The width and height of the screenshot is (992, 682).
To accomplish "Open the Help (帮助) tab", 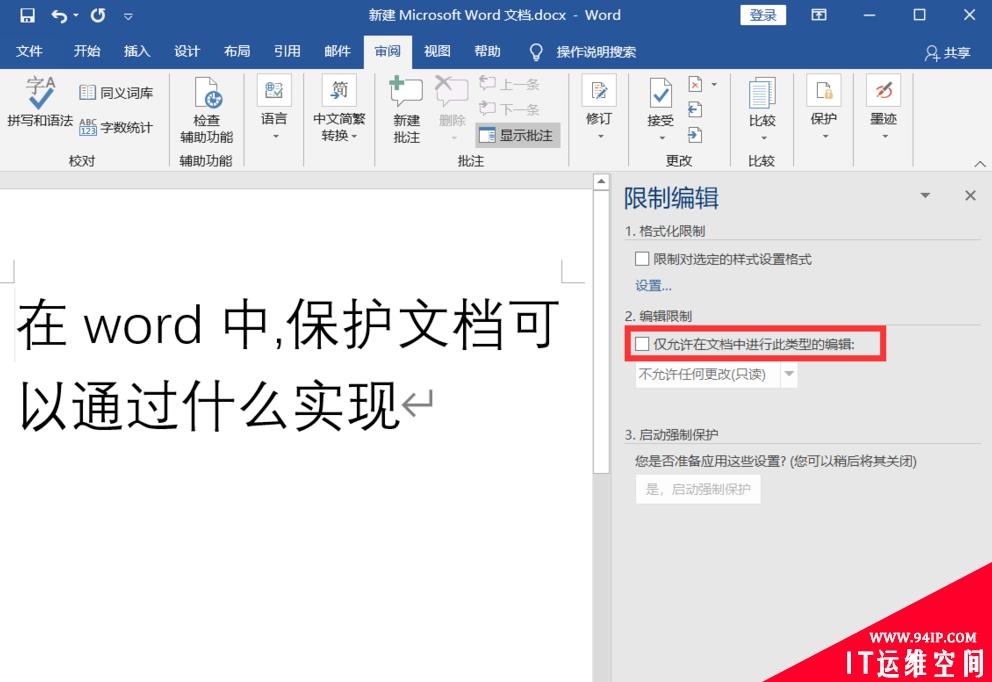I will tap(487, 51).
